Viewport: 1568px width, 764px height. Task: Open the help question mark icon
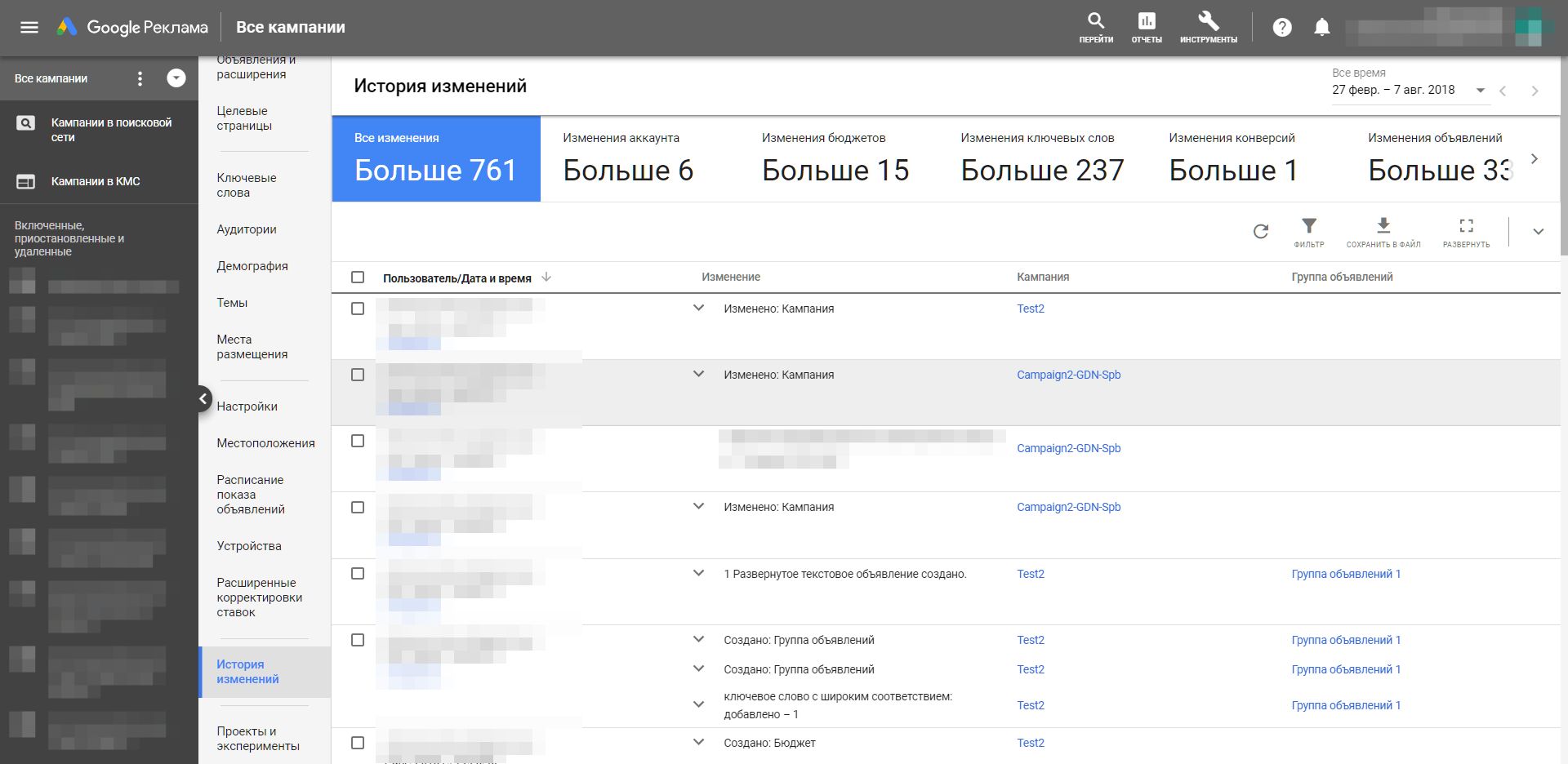[x=1282, y=28]
